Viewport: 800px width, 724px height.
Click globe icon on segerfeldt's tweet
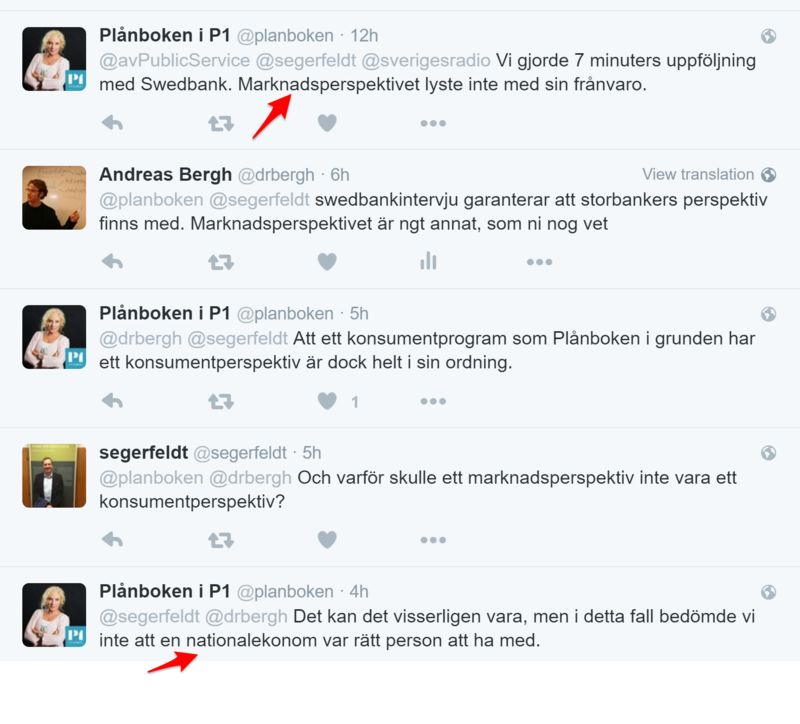(768, 453)
